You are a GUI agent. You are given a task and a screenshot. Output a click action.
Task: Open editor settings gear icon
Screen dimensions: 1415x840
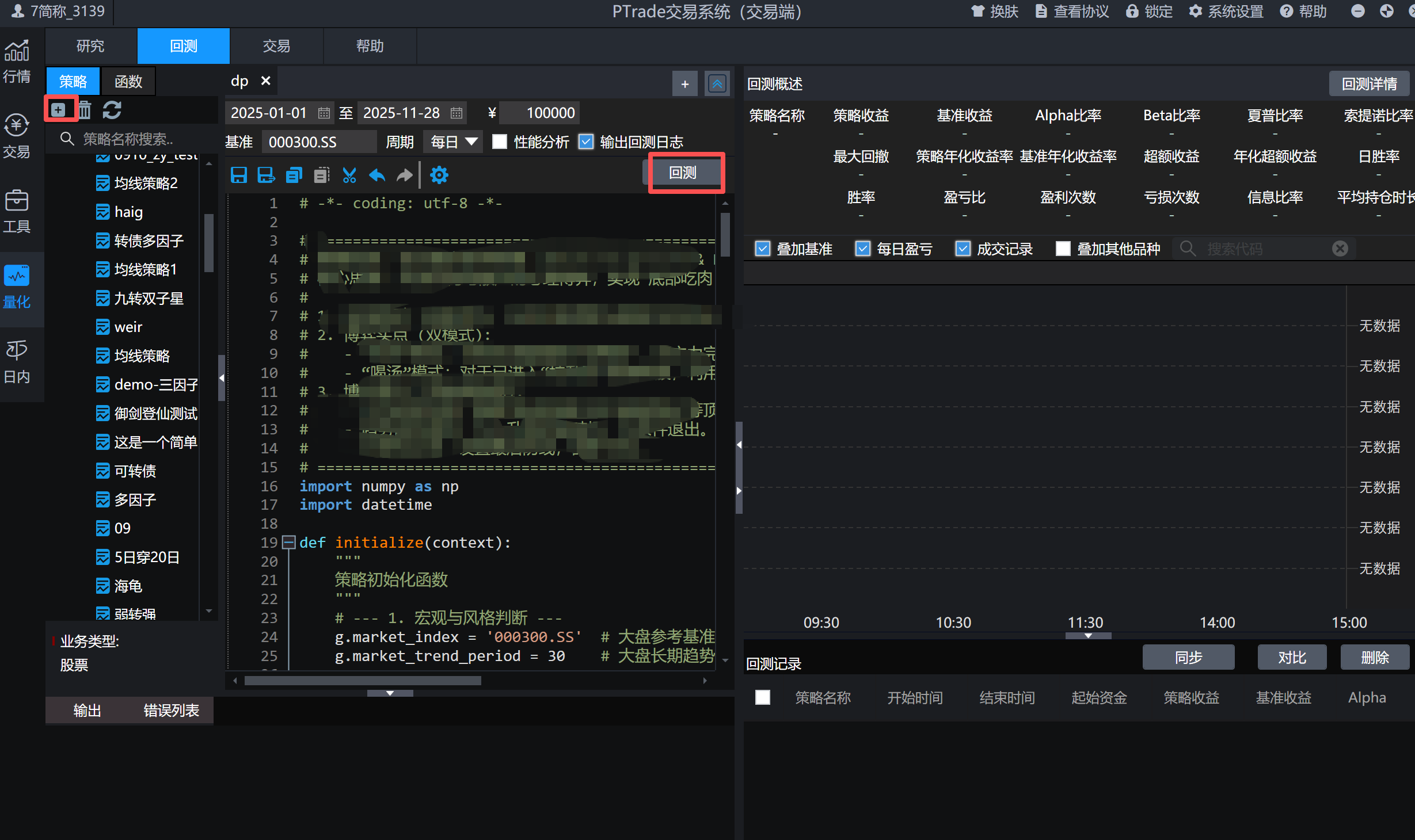[439, 175]
